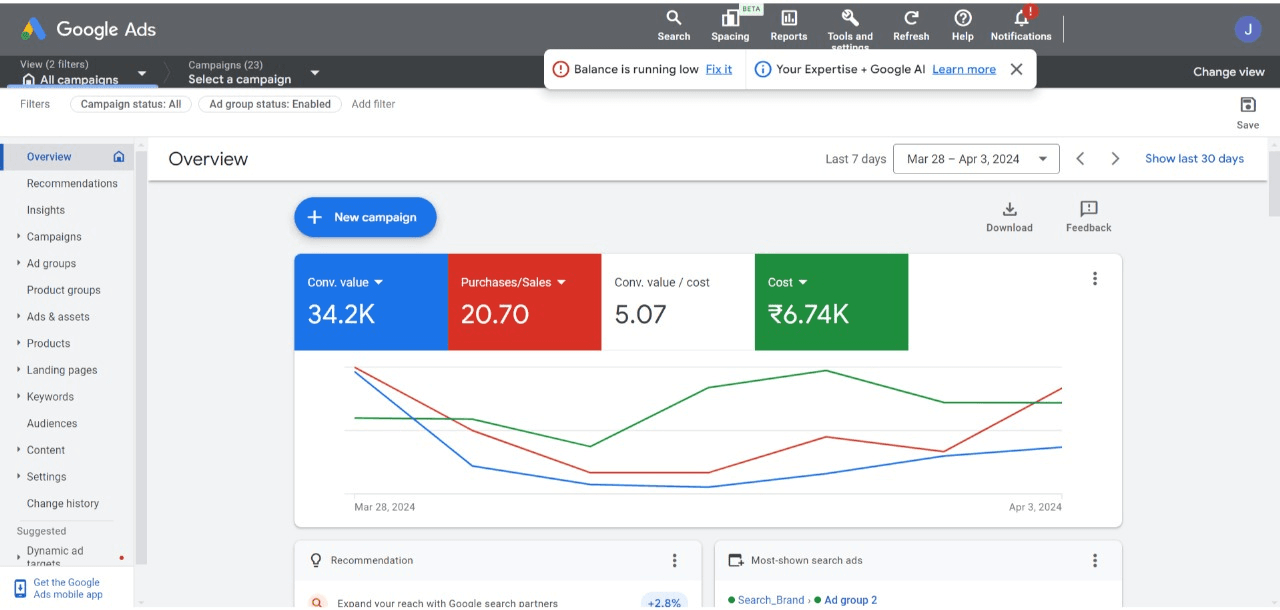Click the Learn more link
This screenshot has height=610, width=1280.
pyautogui.click(x=964, y=69)
